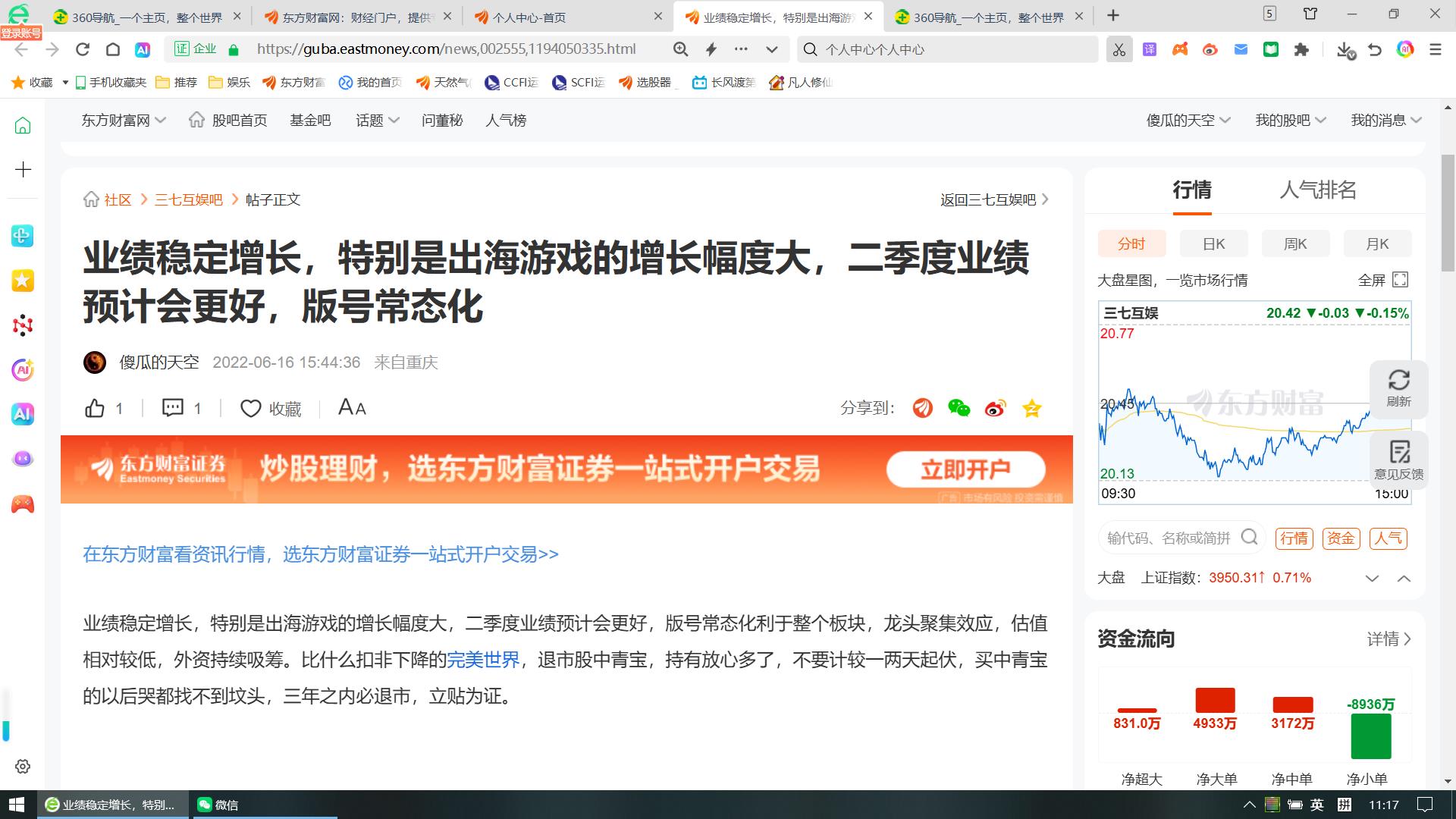Share post via WeChat icon
The height and width of the screenshot is (819, 1456).
point(959,408)
